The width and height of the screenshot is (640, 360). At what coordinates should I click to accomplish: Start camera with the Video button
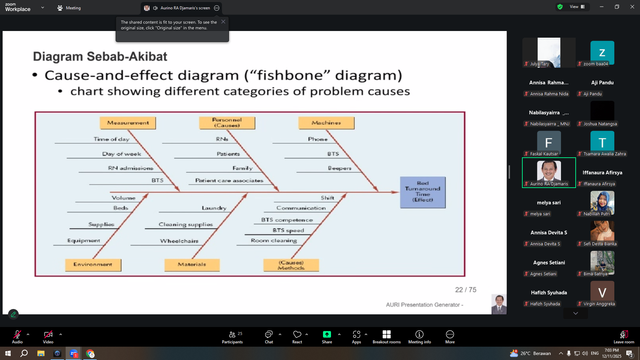pyautogui.click(x=48, y=337)
